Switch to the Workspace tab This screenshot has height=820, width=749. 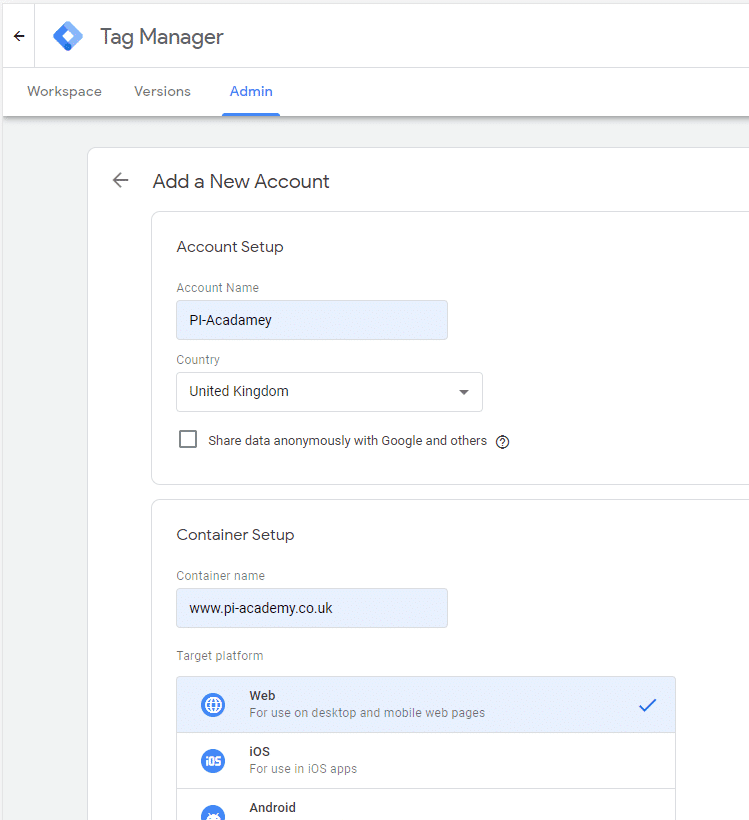click(x=64, y=92)
